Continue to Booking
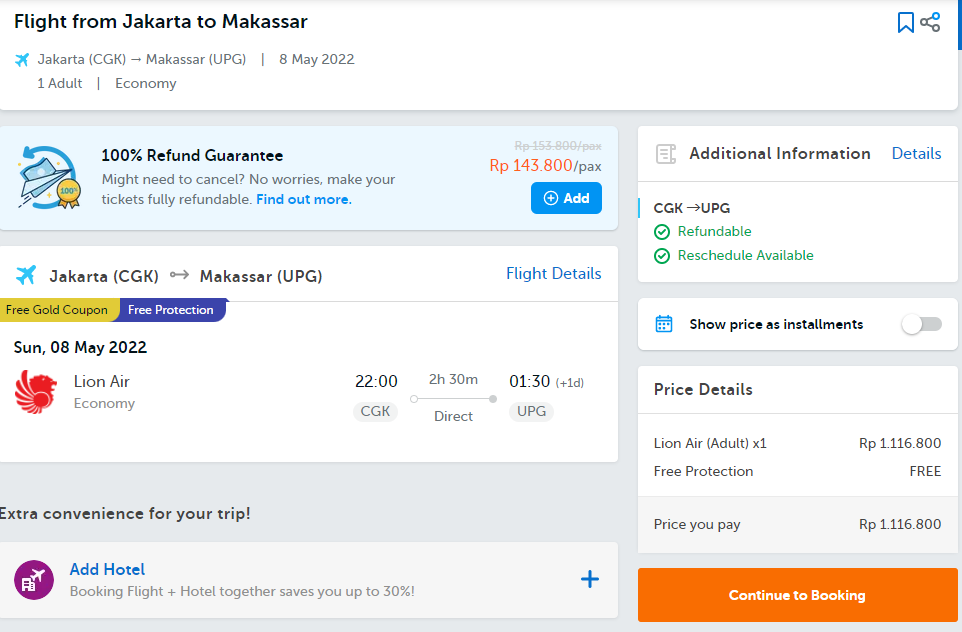Image resolution: width=962 pixels, height=632 pixels. (x=798, y=595)
